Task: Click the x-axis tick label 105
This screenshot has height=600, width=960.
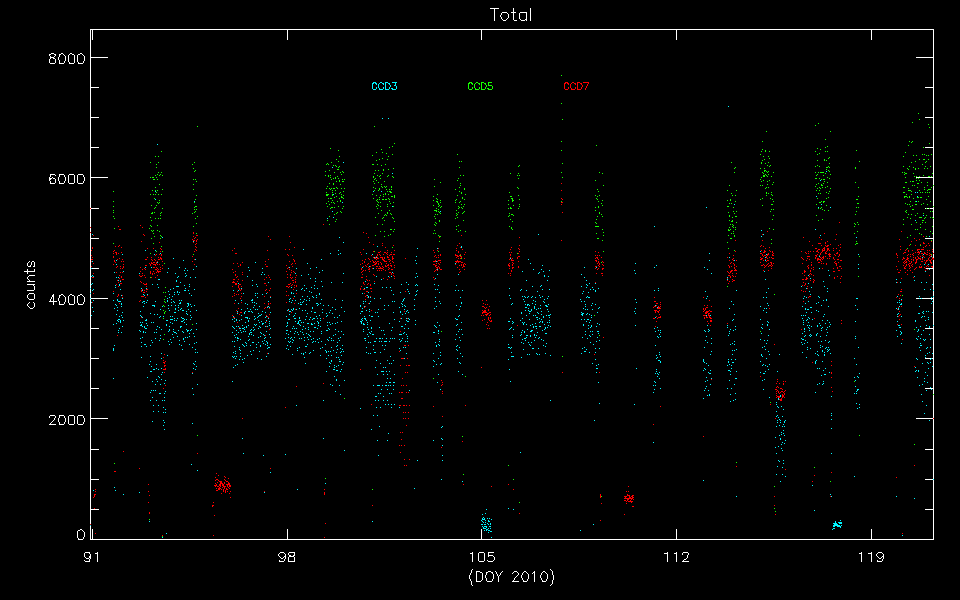Action: coord(481,557)
